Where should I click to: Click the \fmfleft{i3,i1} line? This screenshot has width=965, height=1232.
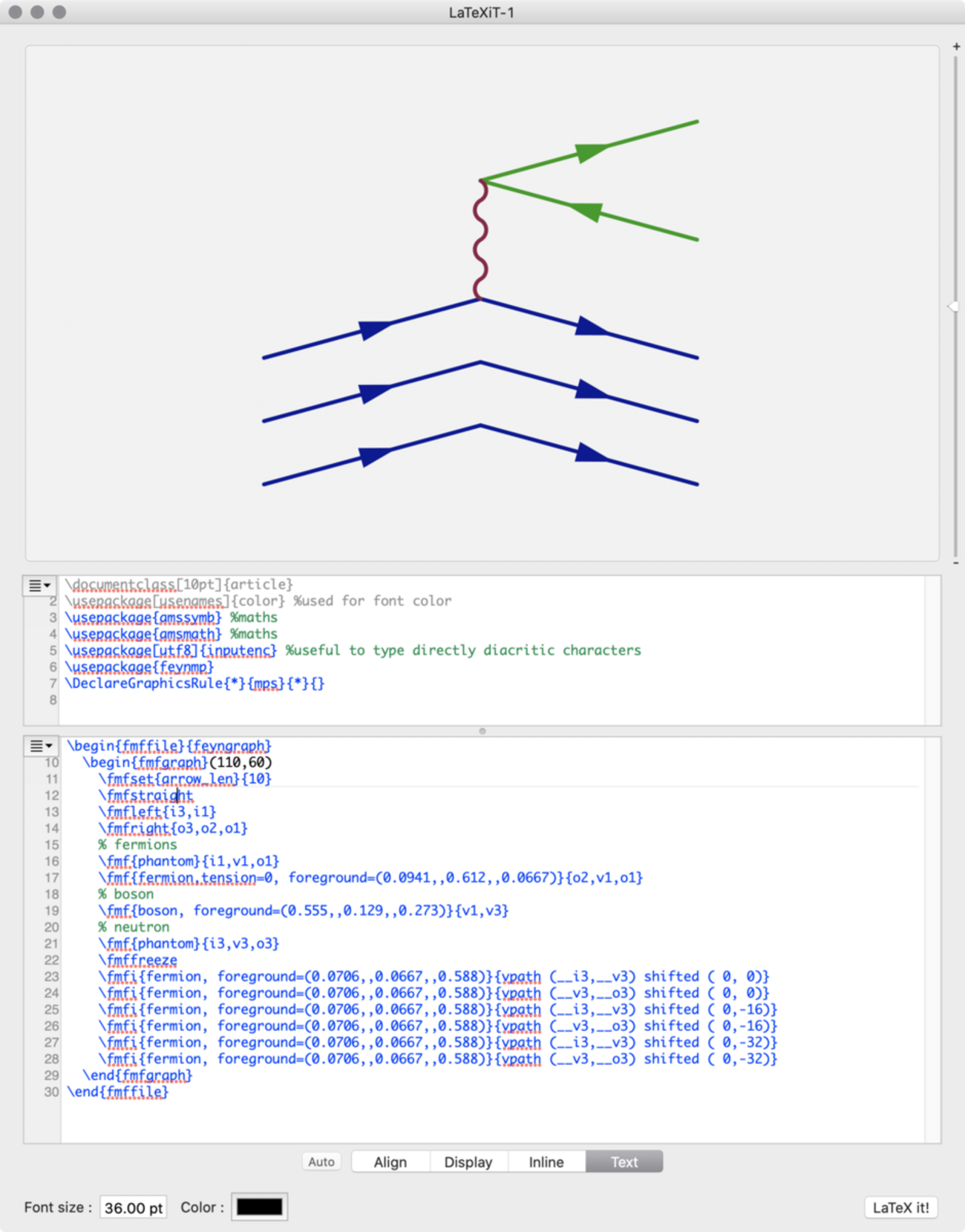click(157, 812)
